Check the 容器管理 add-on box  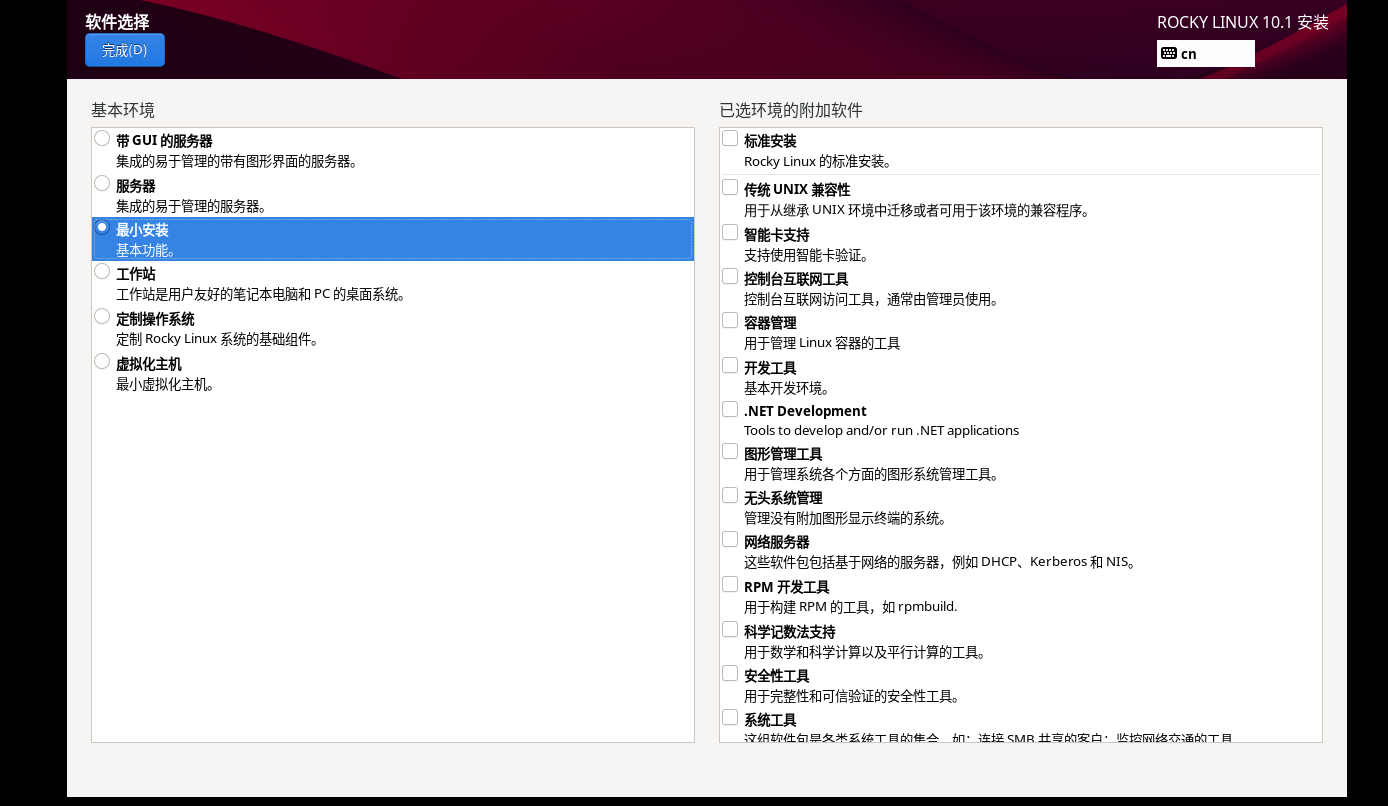tap(731, 320)
